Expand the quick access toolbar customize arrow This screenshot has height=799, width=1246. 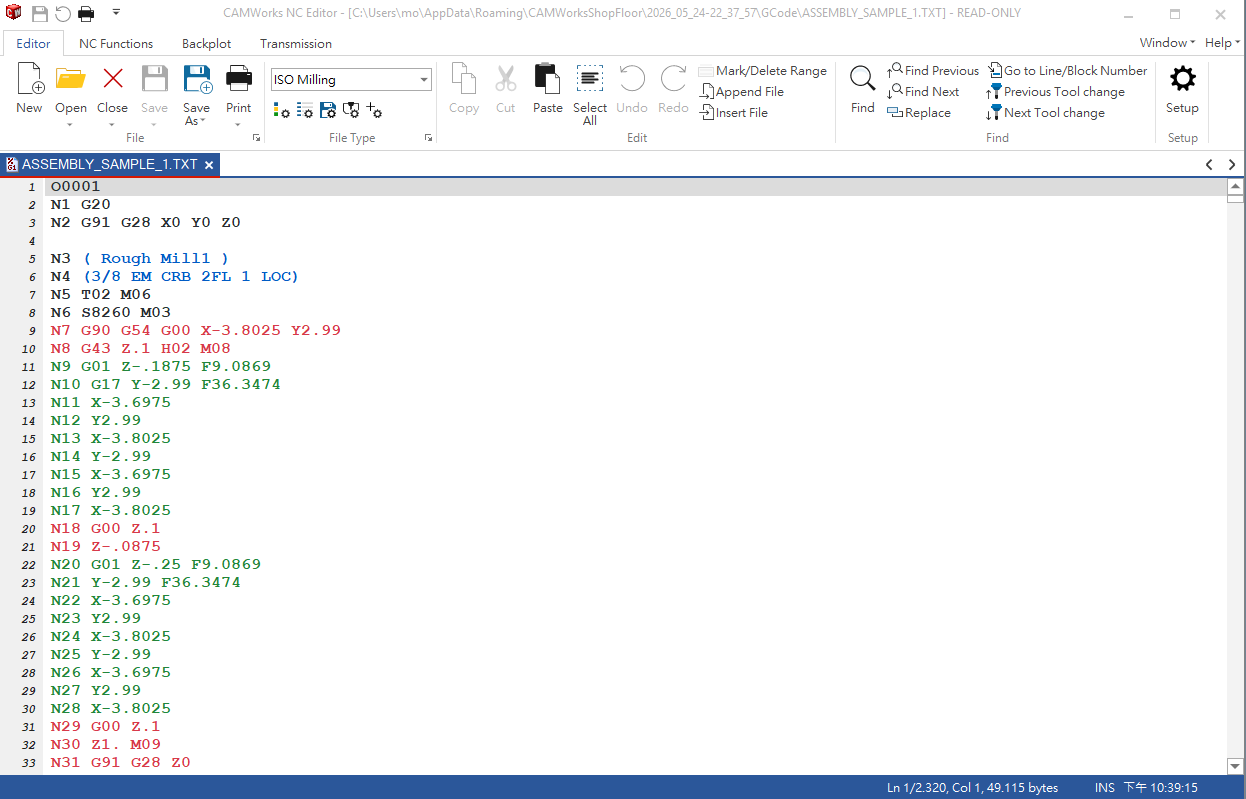click(116, 13)
